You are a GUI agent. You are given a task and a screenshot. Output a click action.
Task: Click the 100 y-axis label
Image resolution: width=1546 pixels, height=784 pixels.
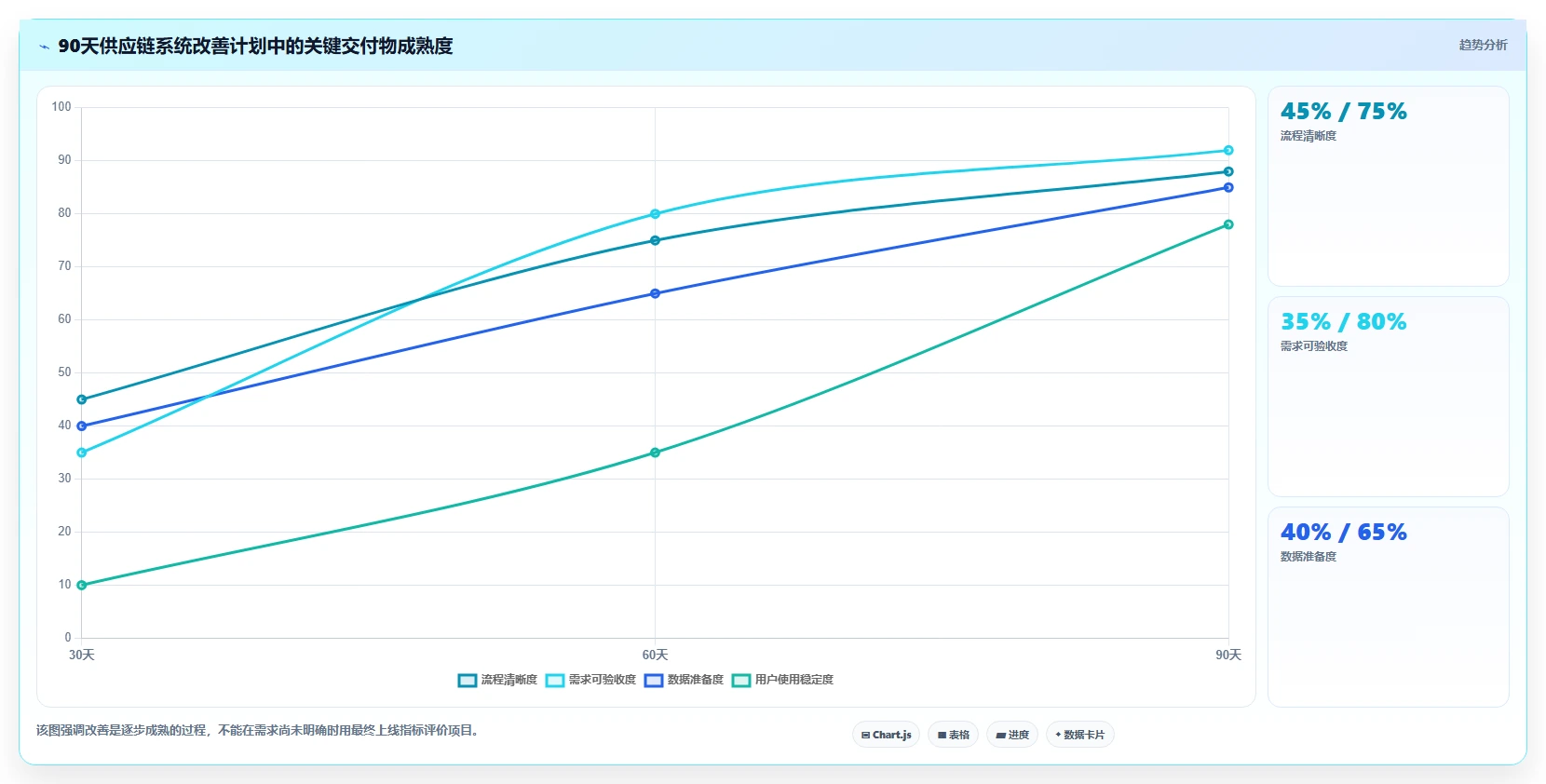click(61, 107)
